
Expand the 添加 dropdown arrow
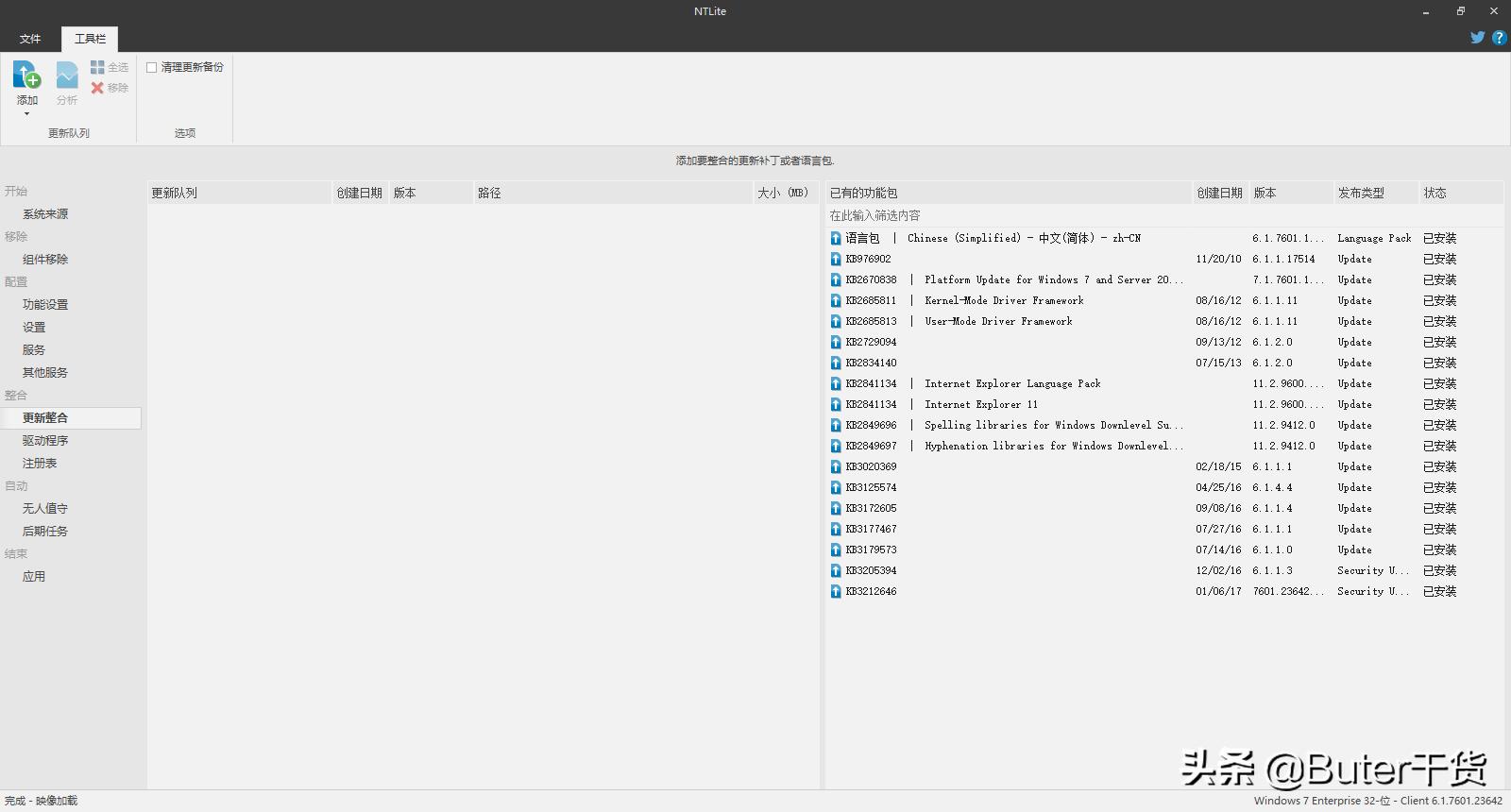tap(26, 114)
